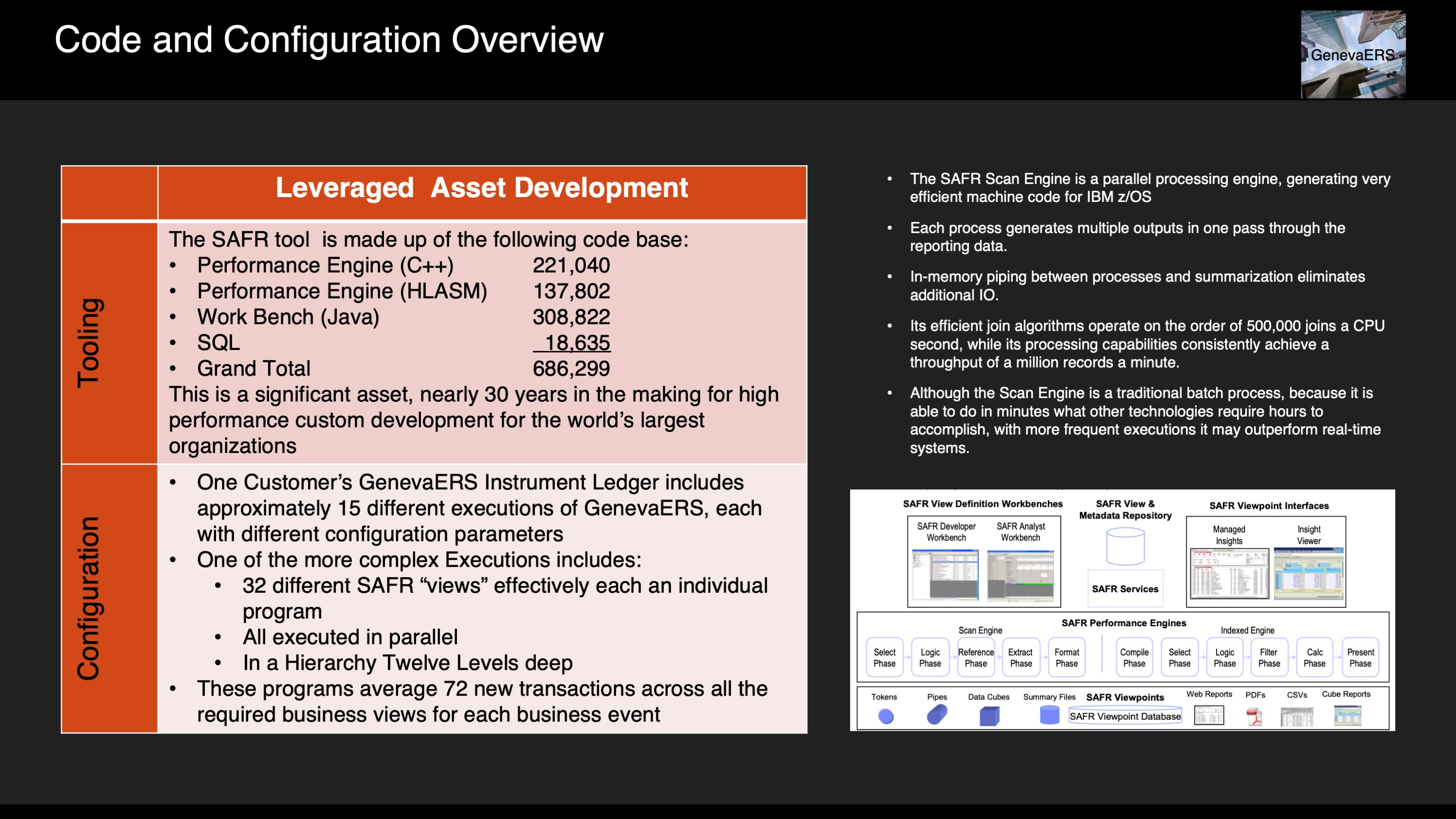The image size is (1456, 819).
Task: Click the Format Phase box
Action: coord(1067,657)
